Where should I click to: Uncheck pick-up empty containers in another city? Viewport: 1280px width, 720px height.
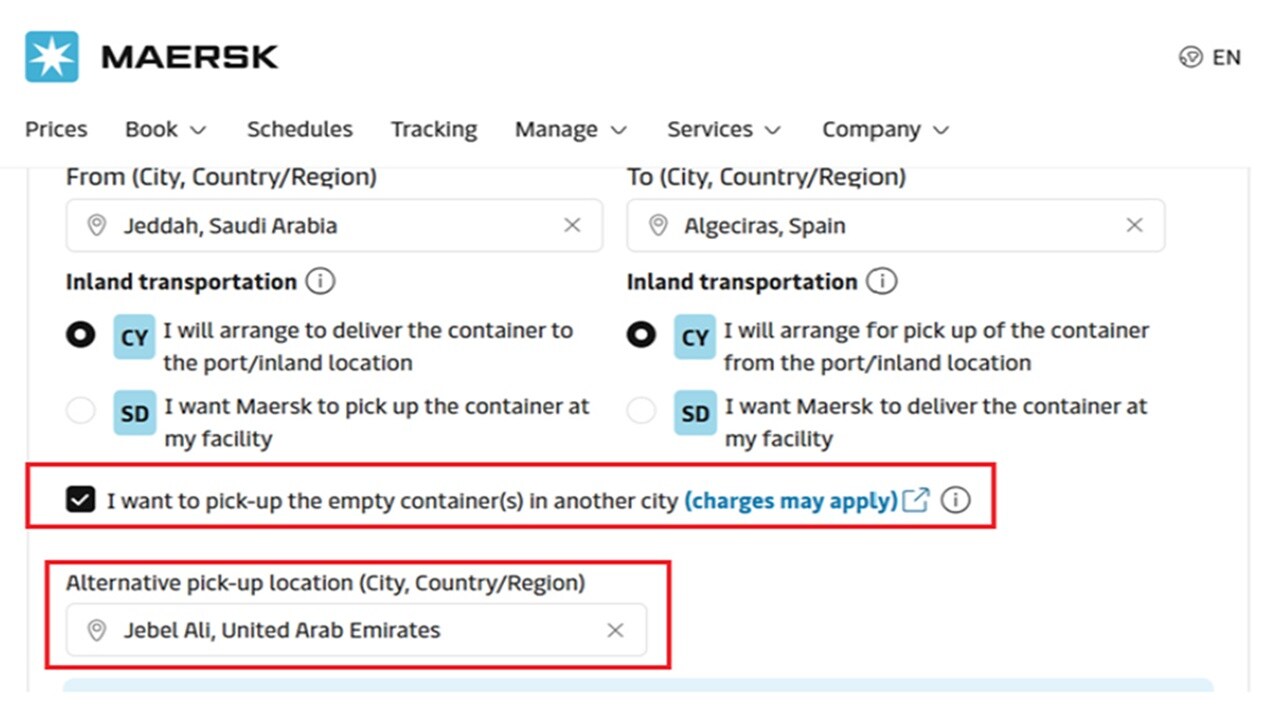coord(81,498)
